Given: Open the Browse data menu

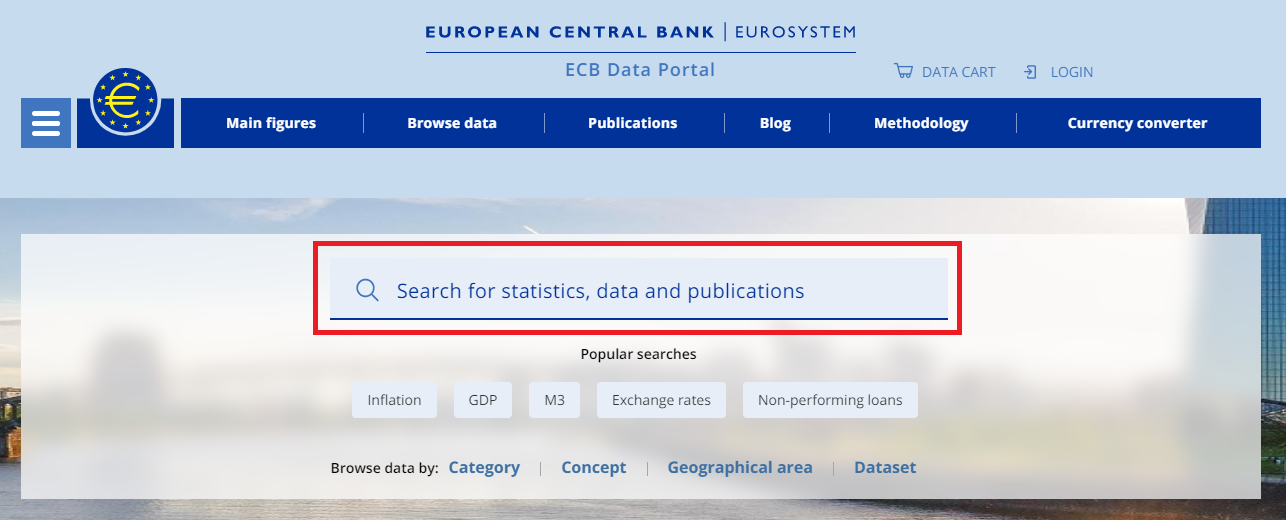Looking at the screenshot, I should pyautogui.click(x=452, y=123).
